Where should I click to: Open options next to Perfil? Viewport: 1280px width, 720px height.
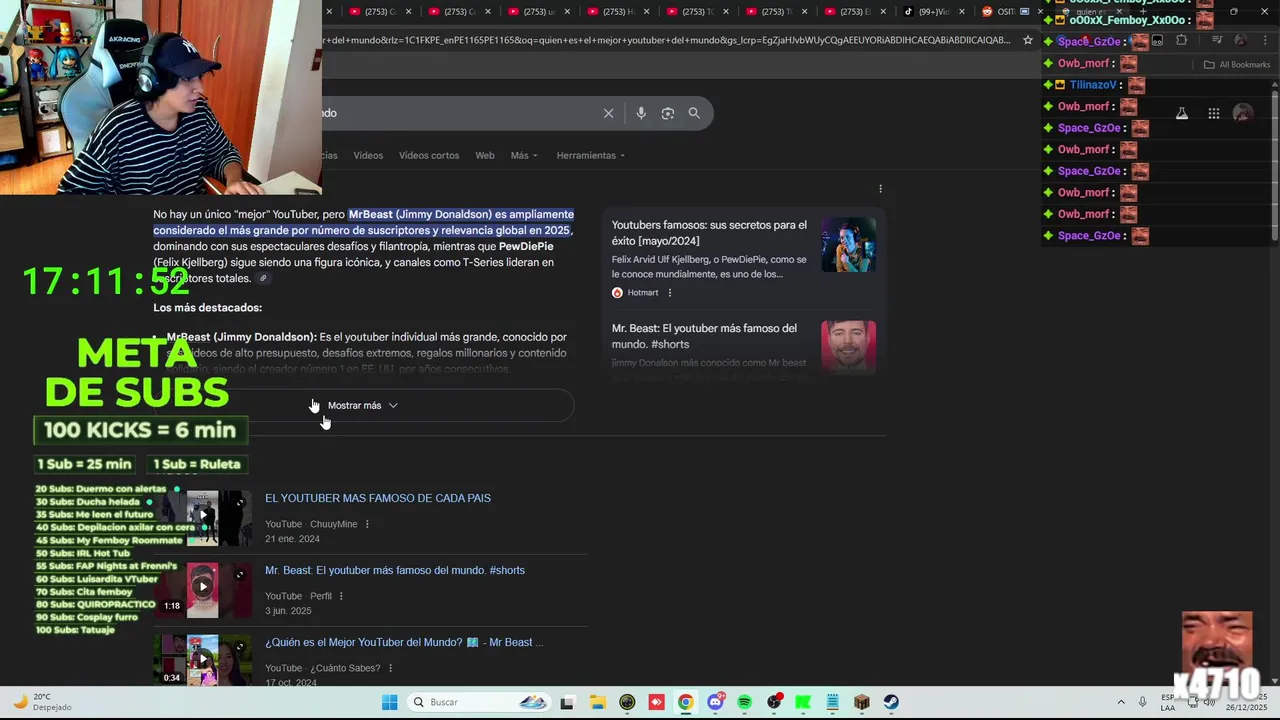341,596
